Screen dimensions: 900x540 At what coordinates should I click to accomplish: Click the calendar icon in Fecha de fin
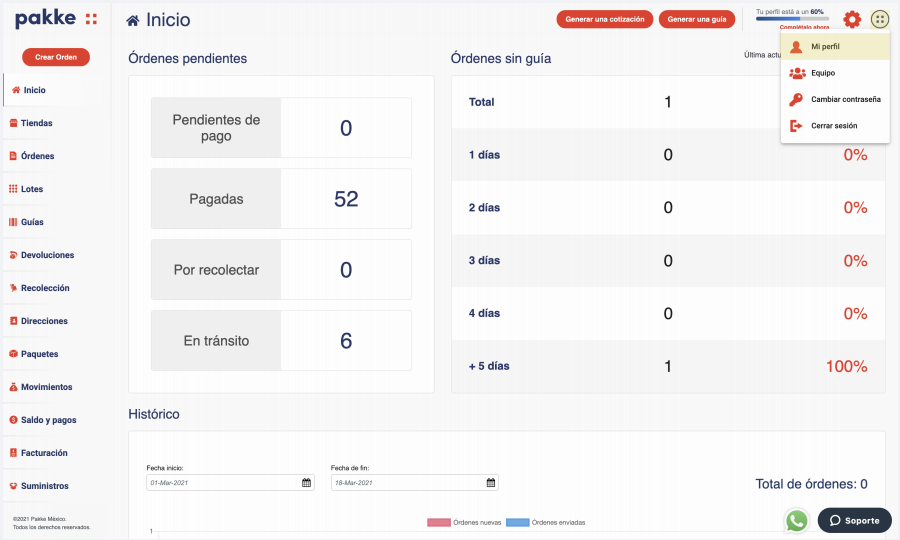(x=490, y=483)
